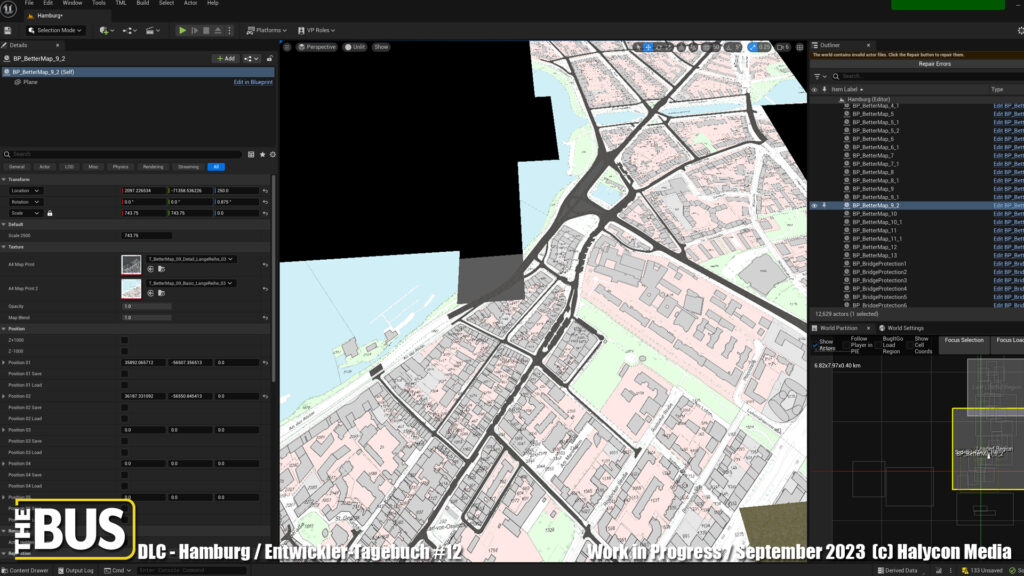The image size is (1024, 576).
Task: Toggle visibility eye for BP_BetterMap_9_2
Action: (814, 205)
